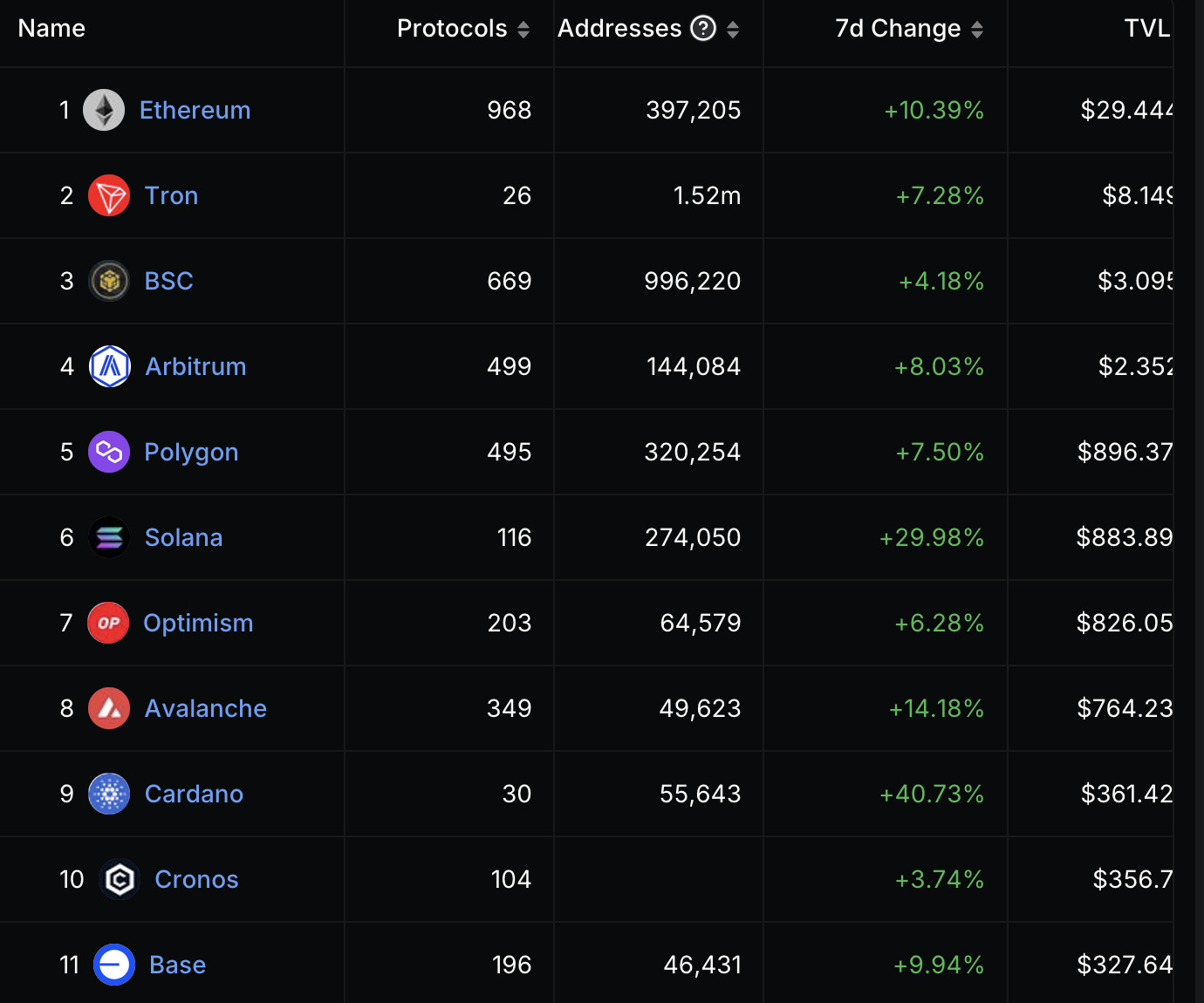Sort by Protocols using its sort arrows
Viewport: 1204px width, 1003px height.
click(523, 30)
